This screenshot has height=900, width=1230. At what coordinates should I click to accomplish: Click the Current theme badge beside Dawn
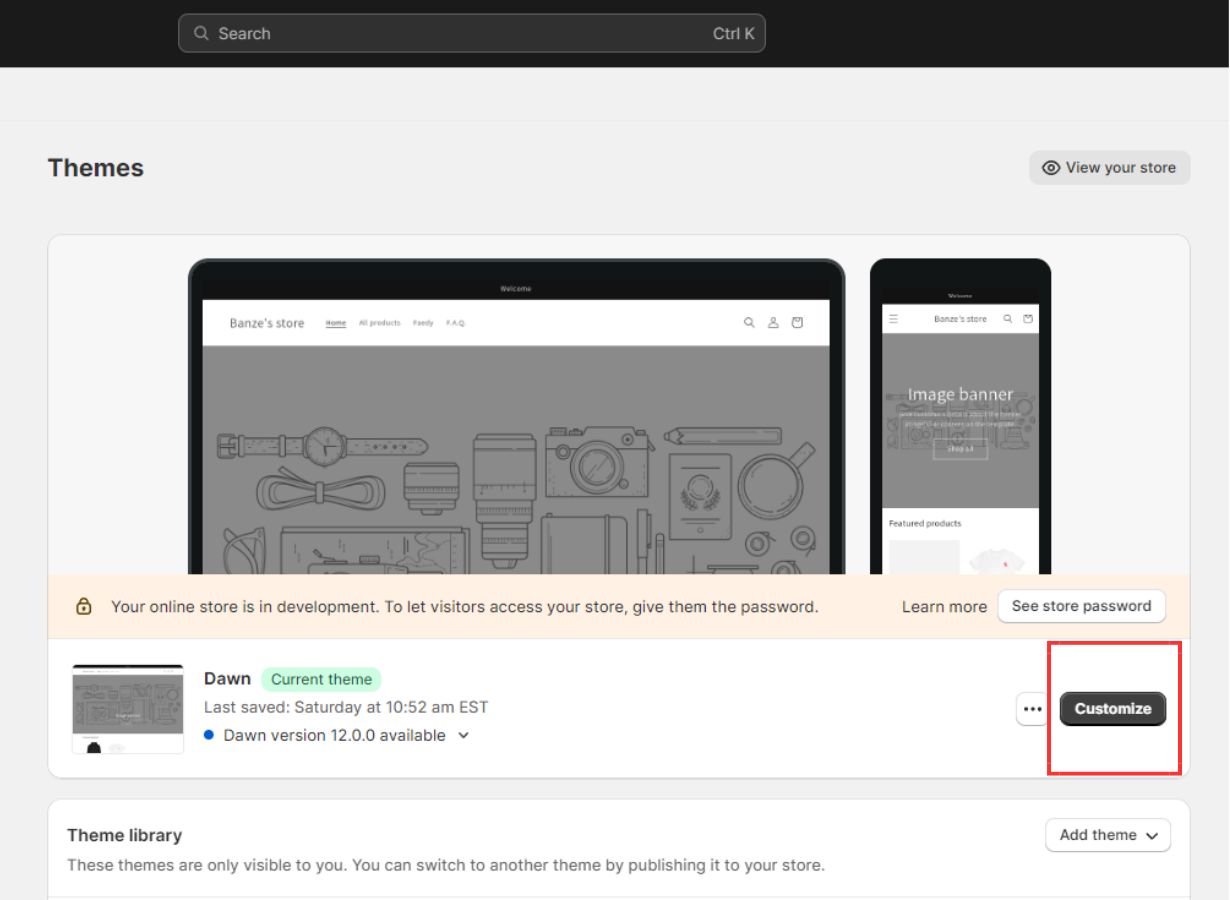click(321, 679)
